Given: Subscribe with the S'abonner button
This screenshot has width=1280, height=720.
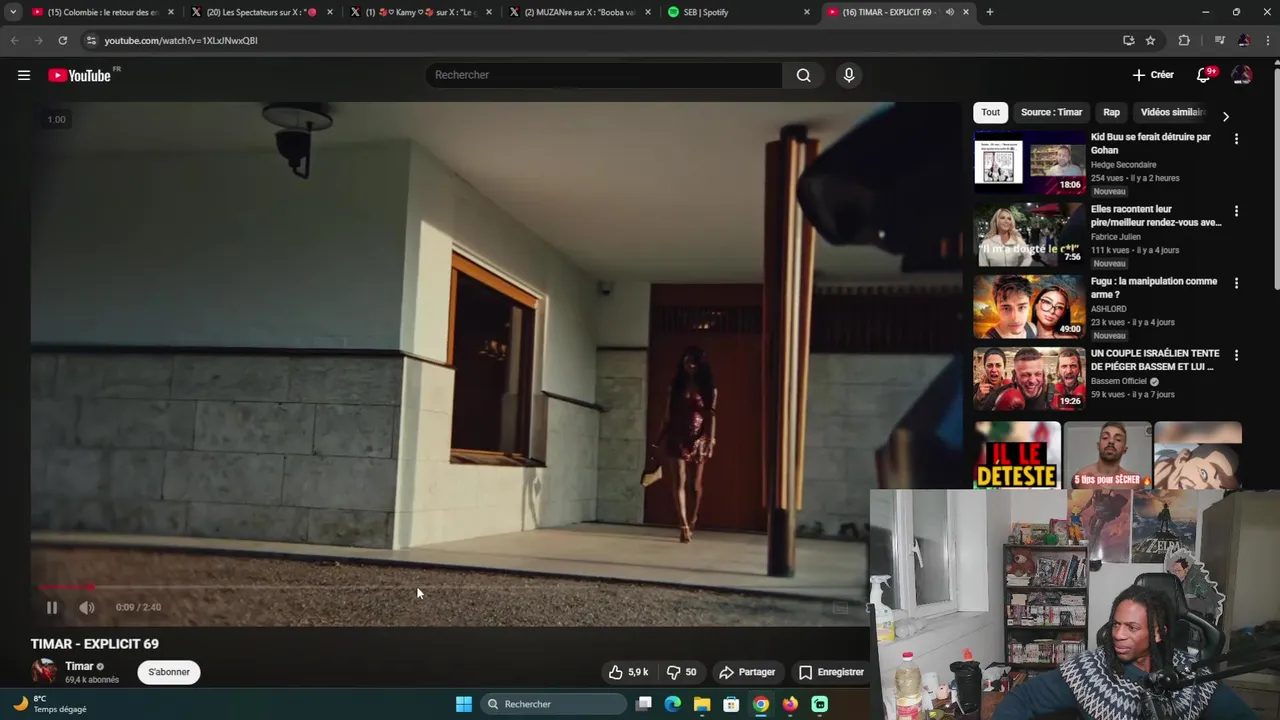Looking at the screenshot, I should point(169,672).
